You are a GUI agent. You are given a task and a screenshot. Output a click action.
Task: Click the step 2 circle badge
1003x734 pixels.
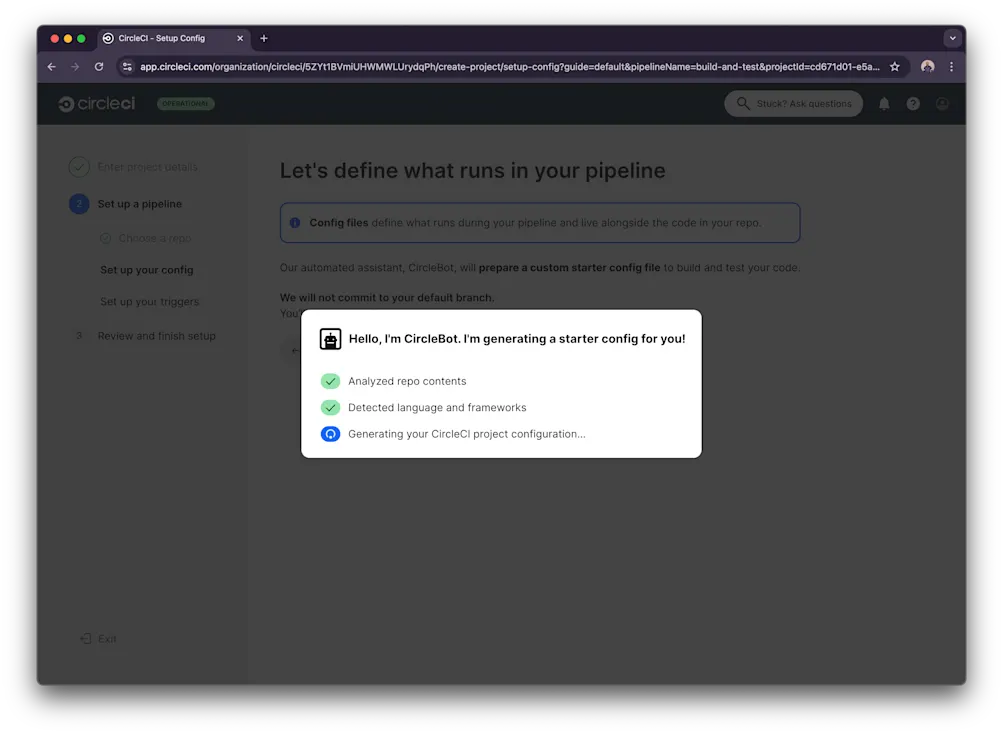79,204
